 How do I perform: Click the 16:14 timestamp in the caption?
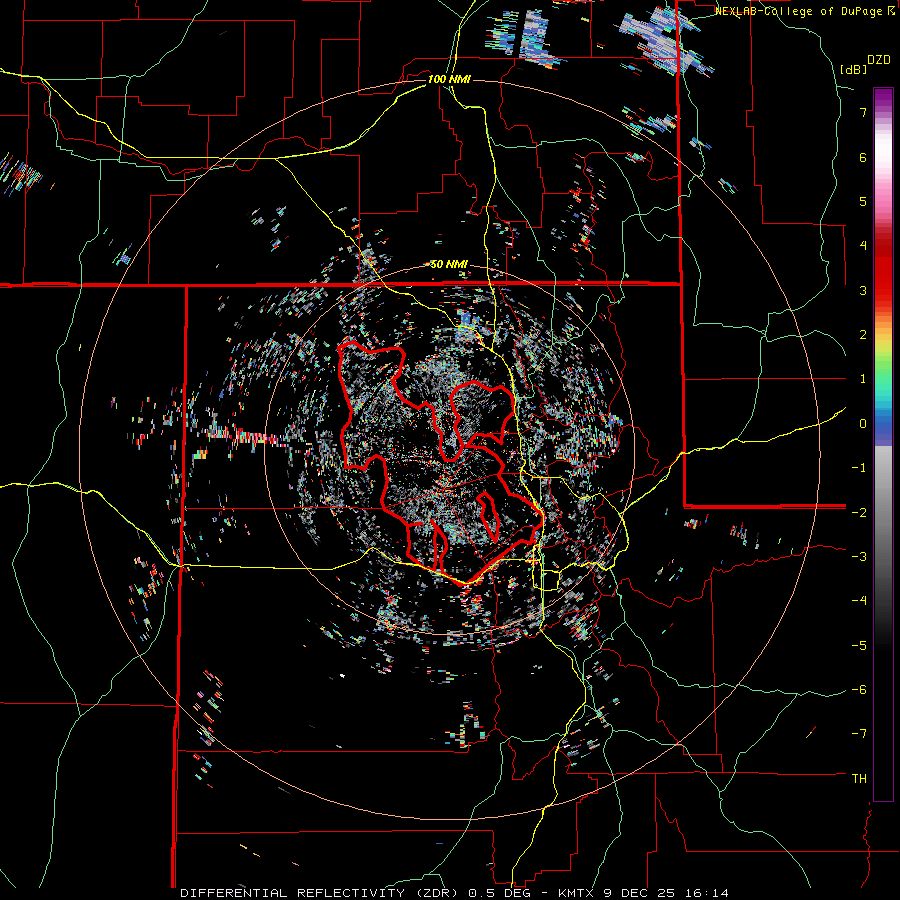click(x=709, y=893)
